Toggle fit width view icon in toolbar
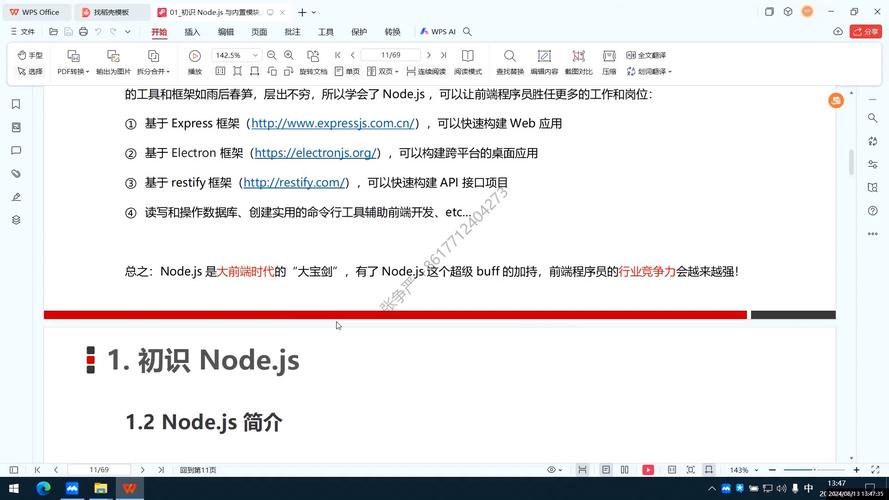Image resolution: width=889 pixels, height=500 pixels. point(255,71)
